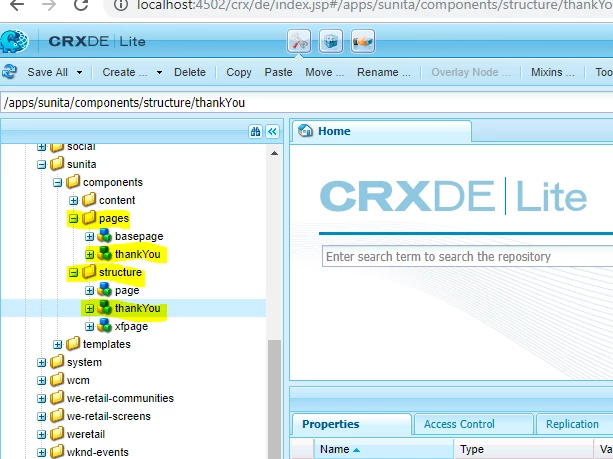Click the basepage component icon
The height and width of the screenshot is (459, 613).
[x=104, y=236]
